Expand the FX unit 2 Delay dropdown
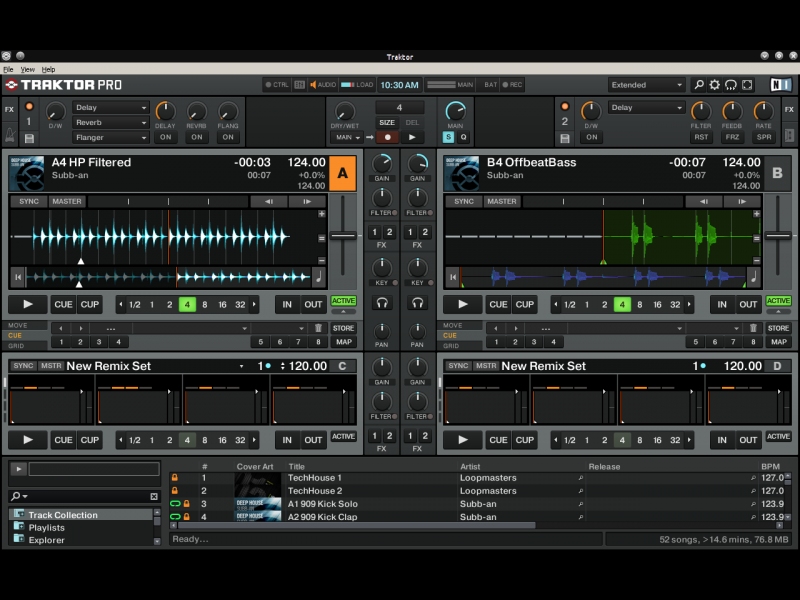 coord(646,108)
